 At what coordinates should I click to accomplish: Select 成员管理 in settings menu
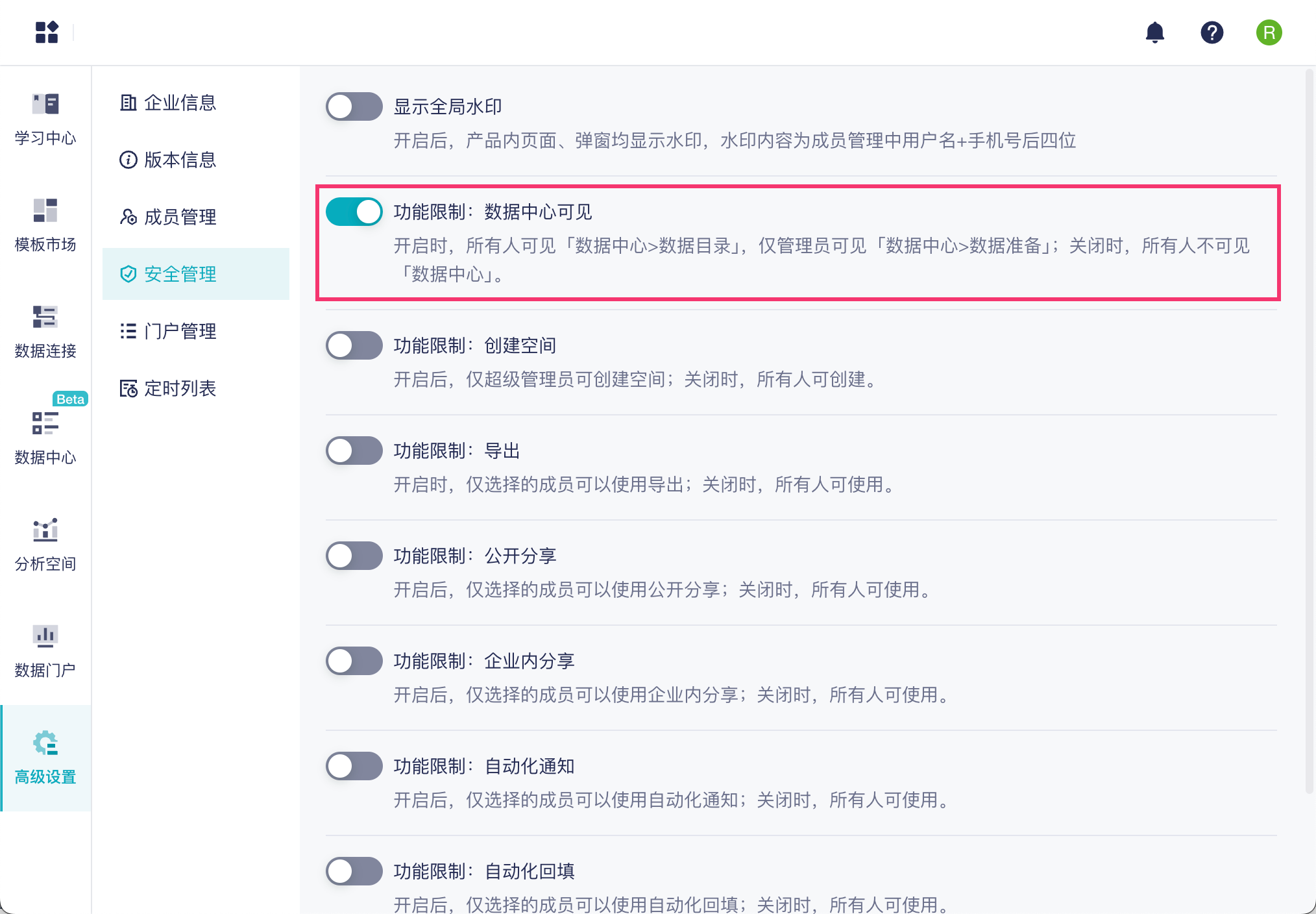(179, 217)
